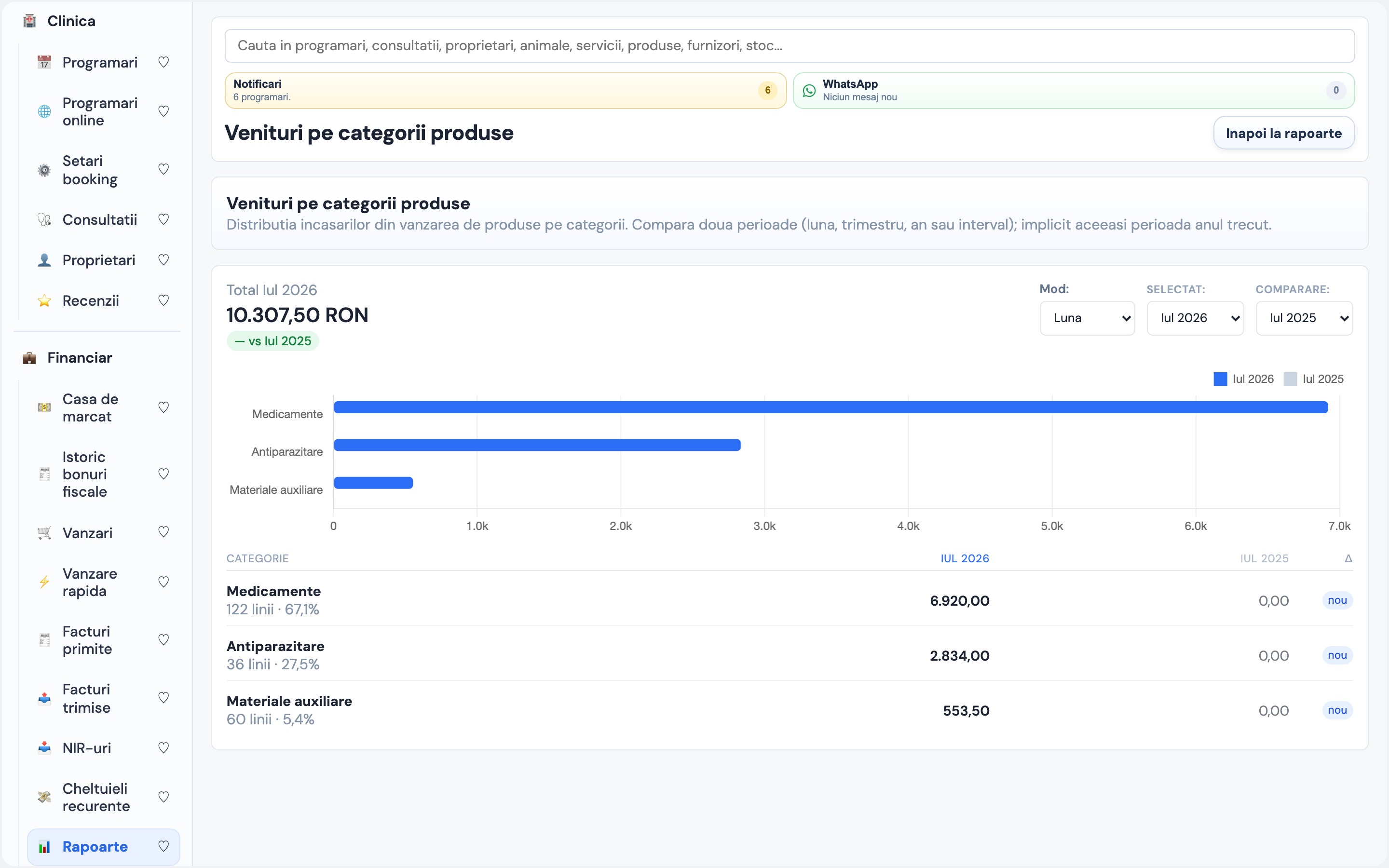Screen dimensions: 1389x868
Task: Open the Mod dropdown showing Luna
Action: pyautogui.click(x=1087, y=318)
